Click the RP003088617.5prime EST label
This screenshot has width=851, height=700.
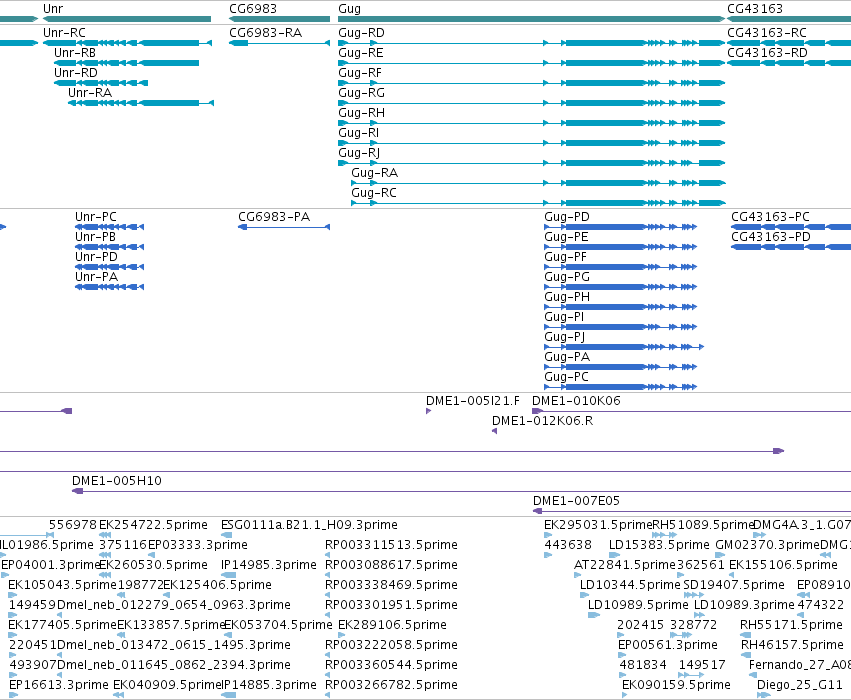point(391,565)
